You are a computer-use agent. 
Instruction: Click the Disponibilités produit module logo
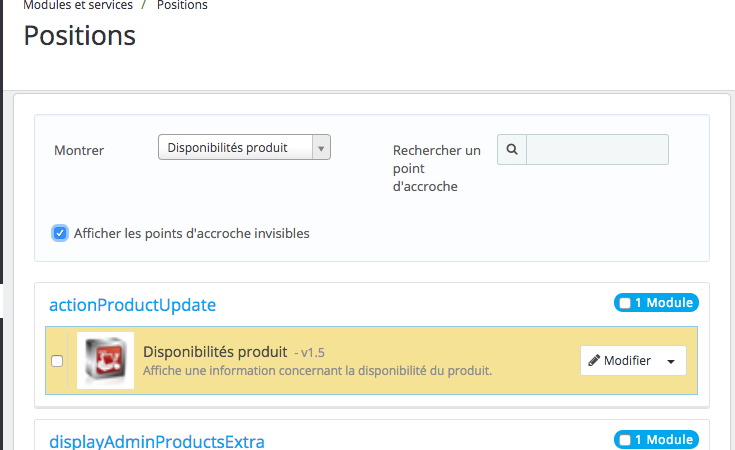click(105, 360)
